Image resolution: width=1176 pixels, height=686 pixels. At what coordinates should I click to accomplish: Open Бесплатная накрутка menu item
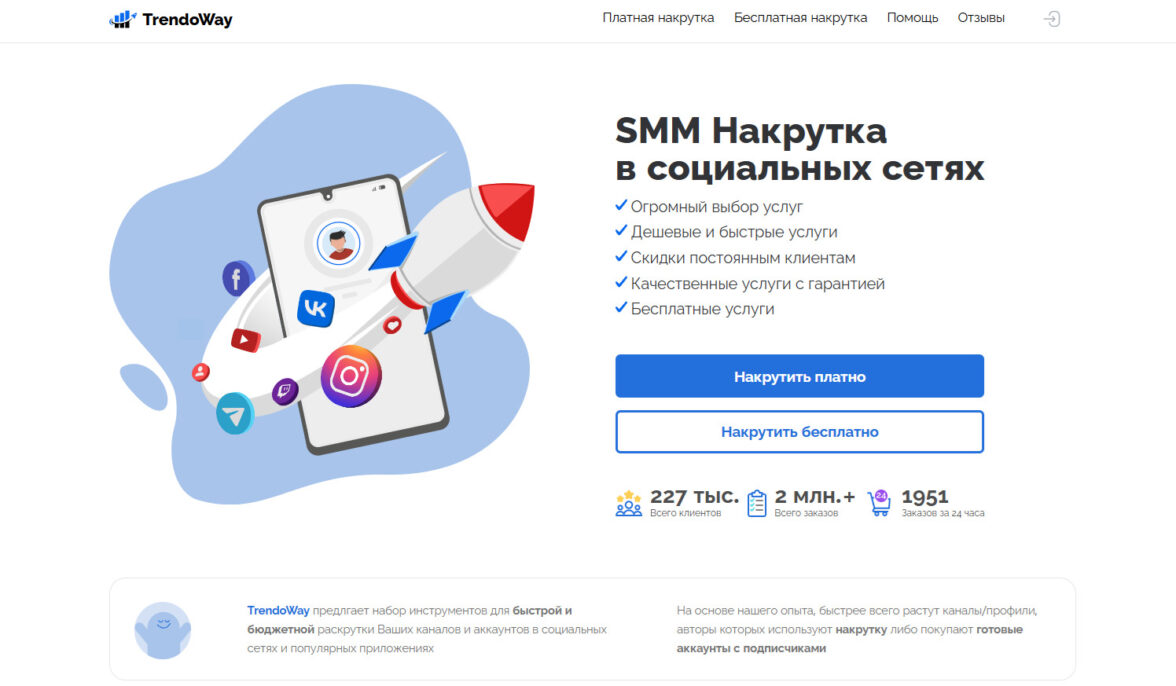pyautogui.click(x=800, y=18)
